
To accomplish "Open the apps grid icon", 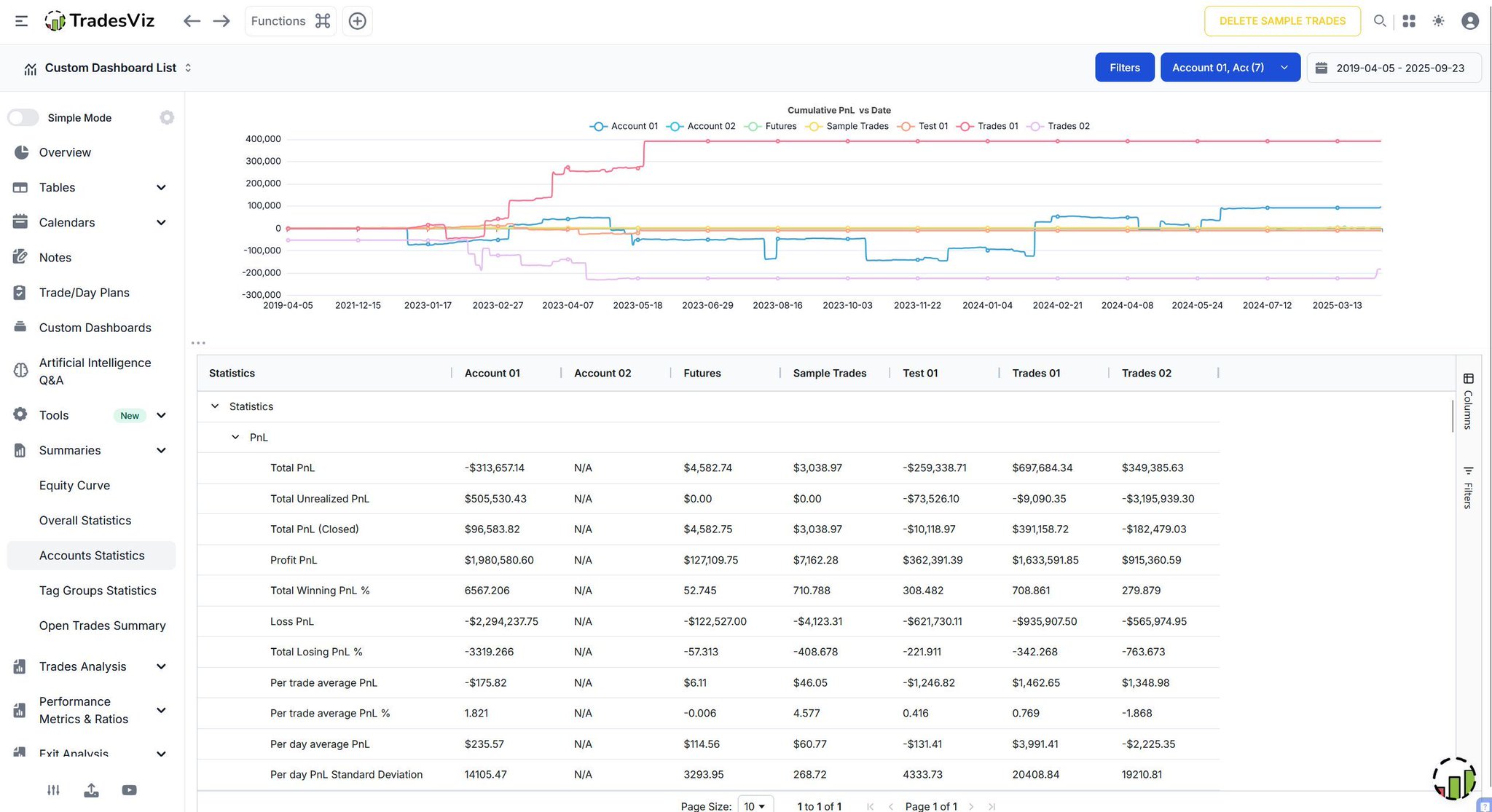I will point(1409,21).
